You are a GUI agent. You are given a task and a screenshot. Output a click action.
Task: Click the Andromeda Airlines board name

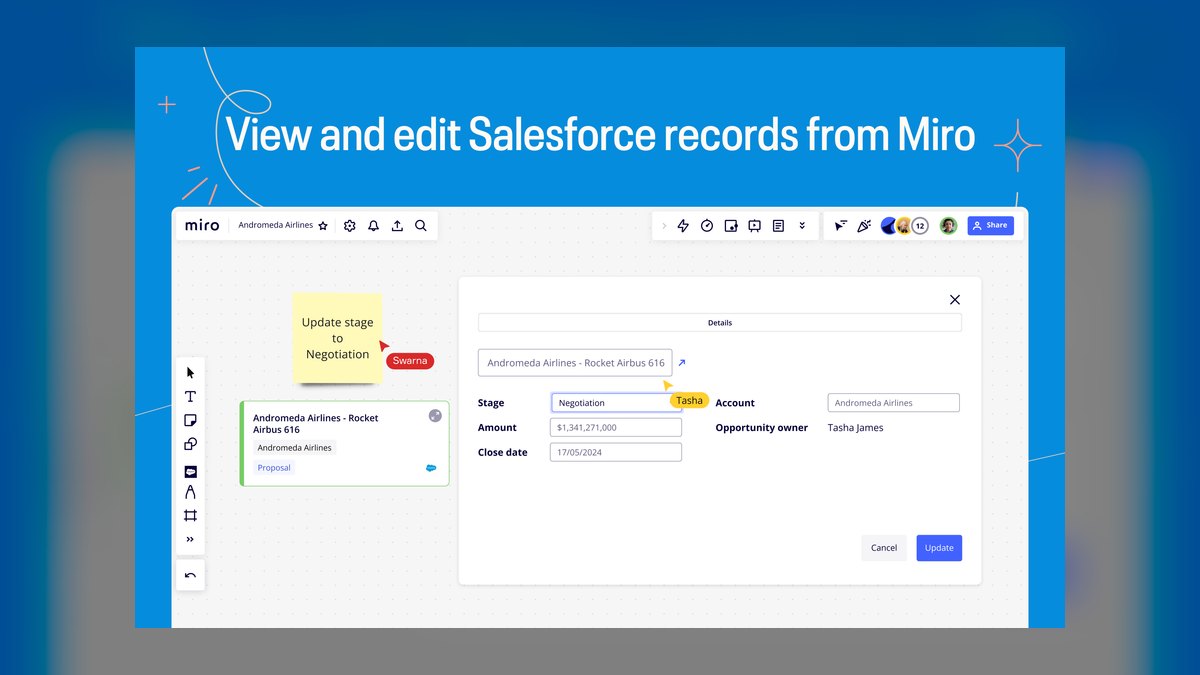(x=275, y=226)
